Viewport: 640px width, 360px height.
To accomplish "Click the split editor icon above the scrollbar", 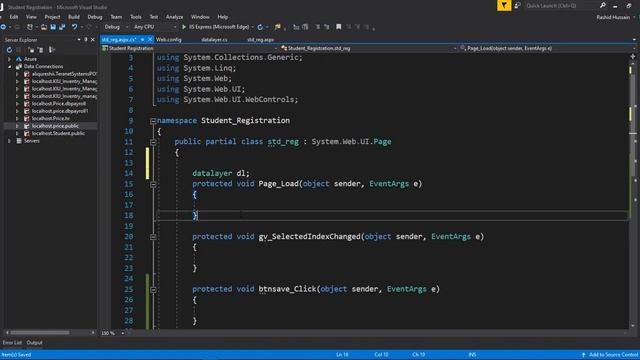I will 633,56.
